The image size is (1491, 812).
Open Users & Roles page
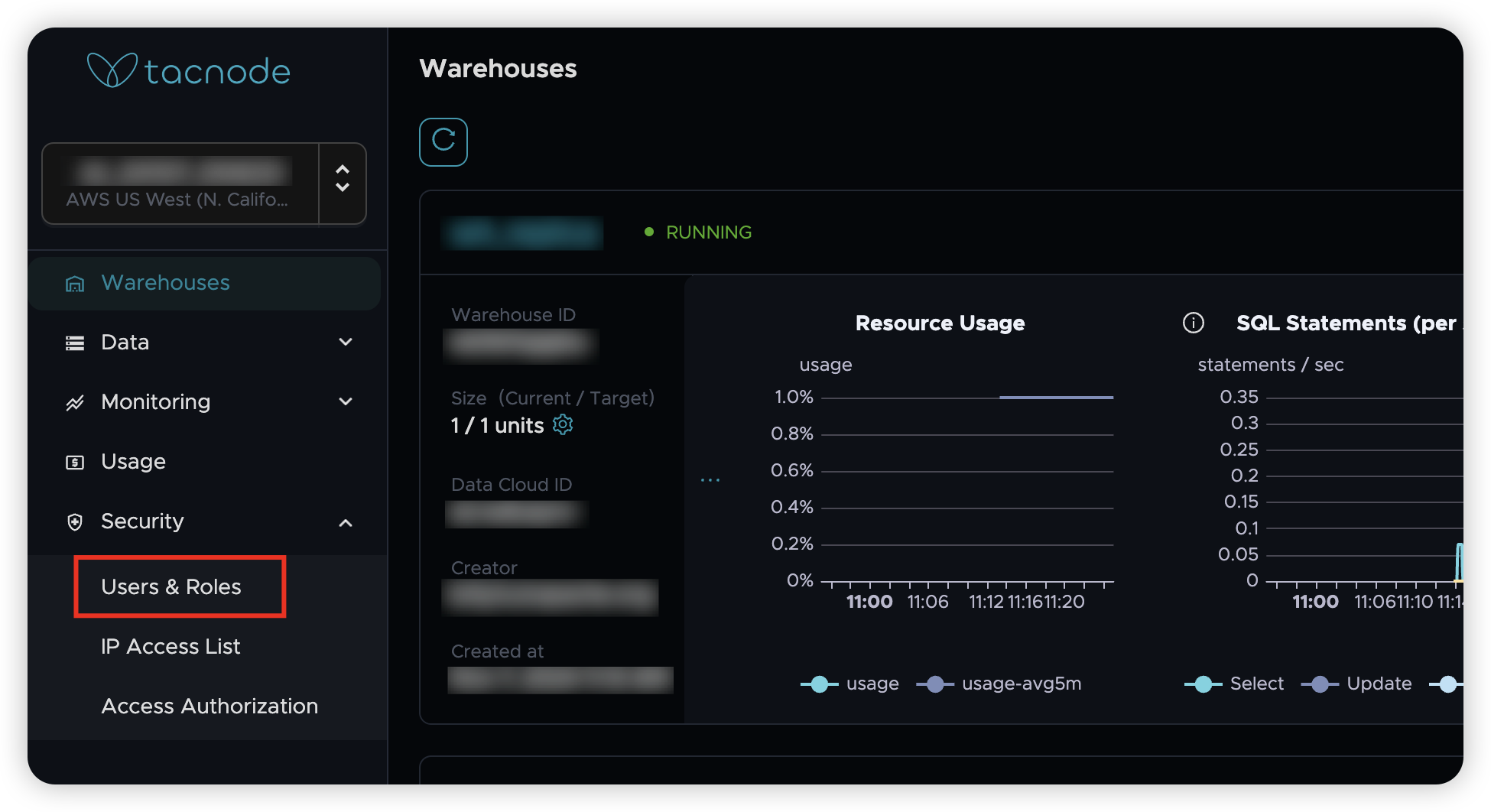pos(171,586)
